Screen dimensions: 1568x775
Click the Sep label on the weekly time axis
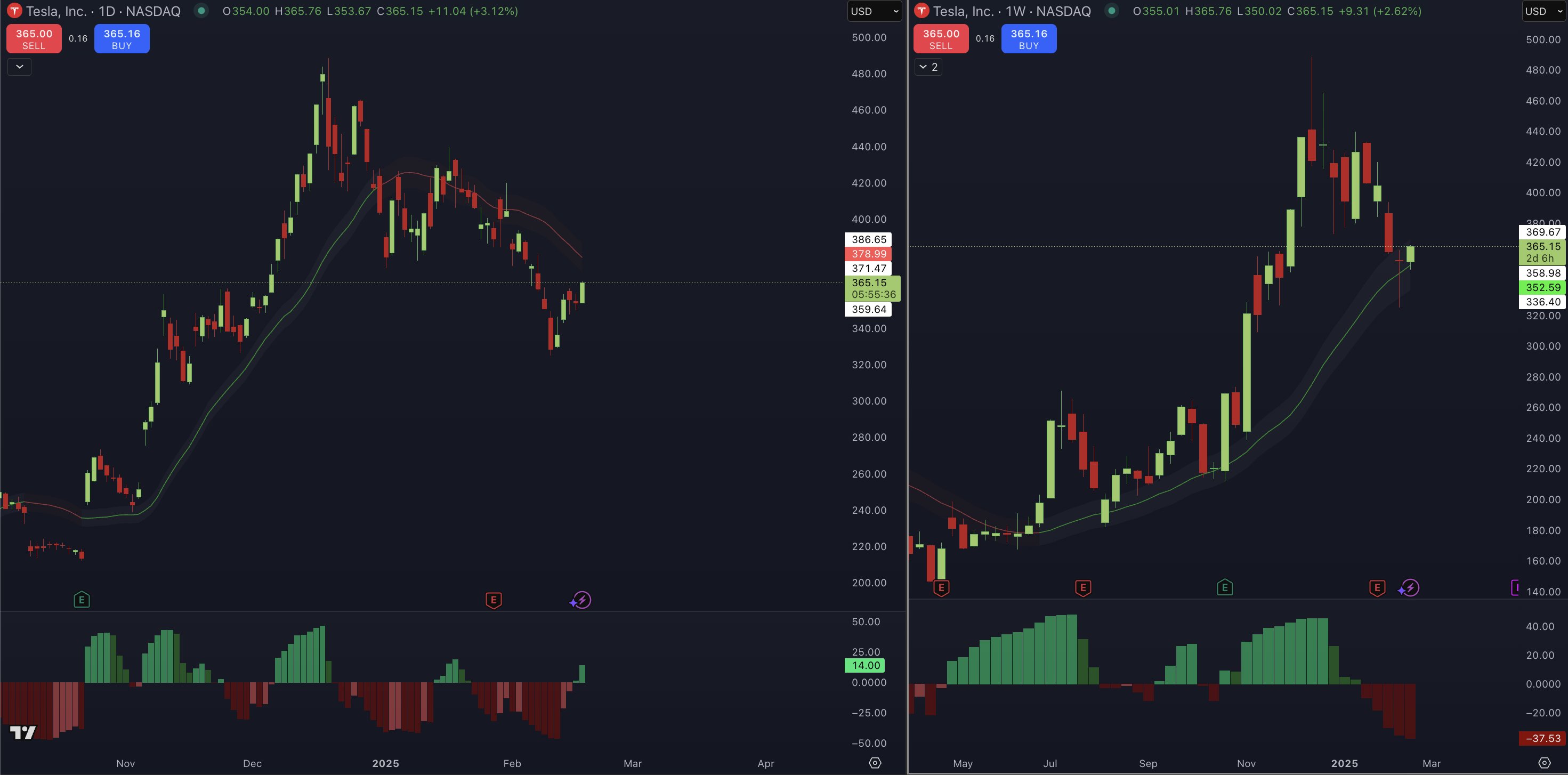[1148, 763]
